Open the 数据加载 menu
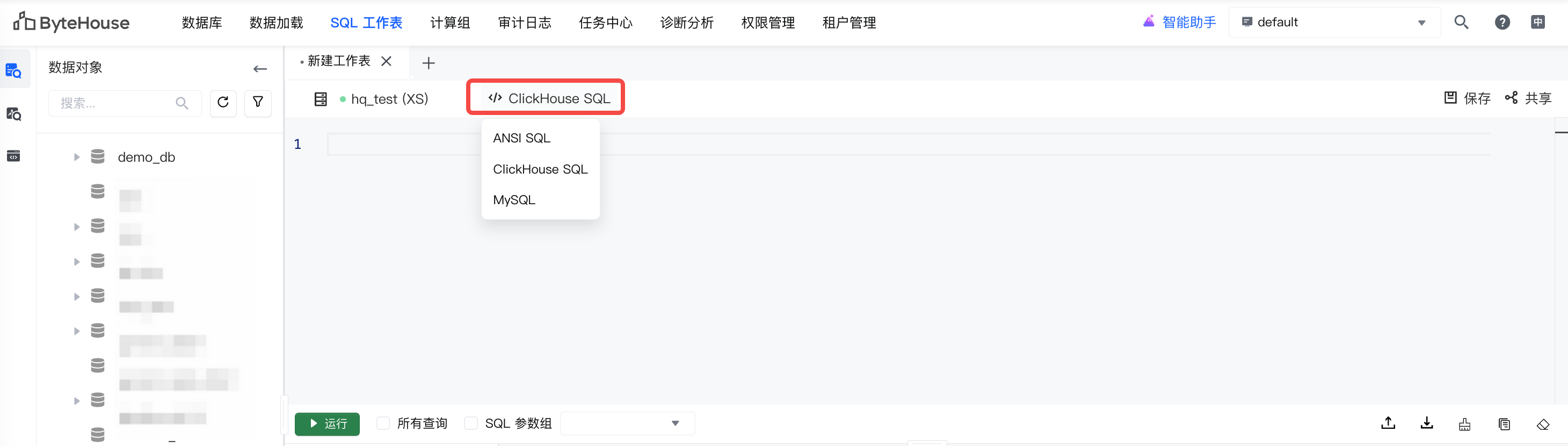The image size is (1568, 446). click(x=277, y=23)
